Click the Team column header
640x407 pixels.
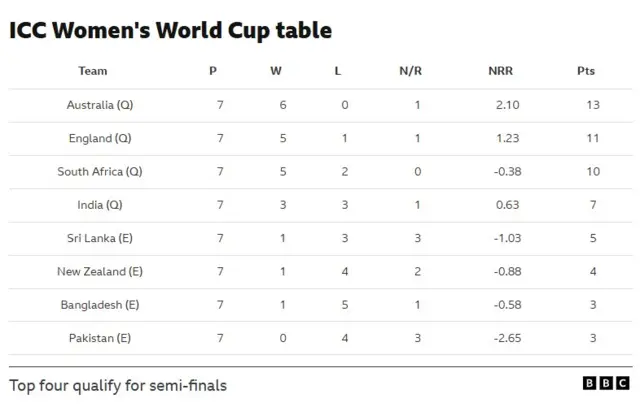pyautogui.click(x=93, y=71)
